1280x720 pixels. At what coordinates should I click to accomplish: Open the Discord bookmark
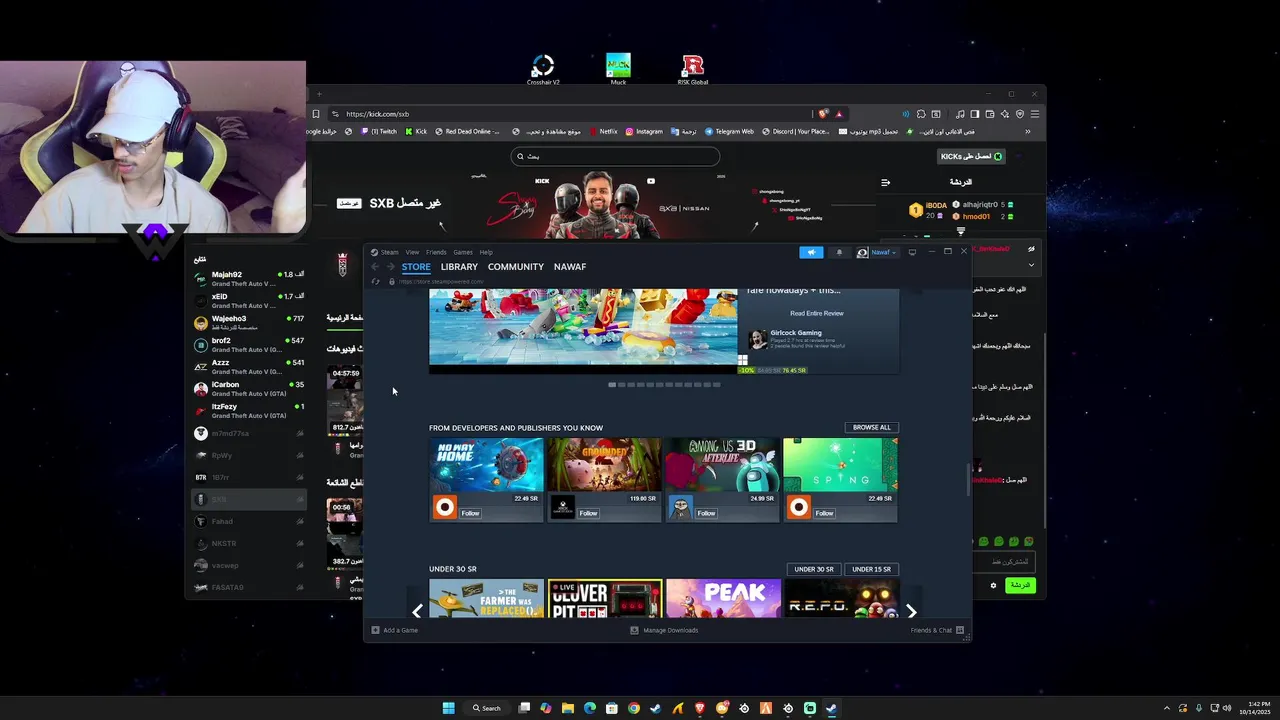pyautogui.click(x=796, y=131)
